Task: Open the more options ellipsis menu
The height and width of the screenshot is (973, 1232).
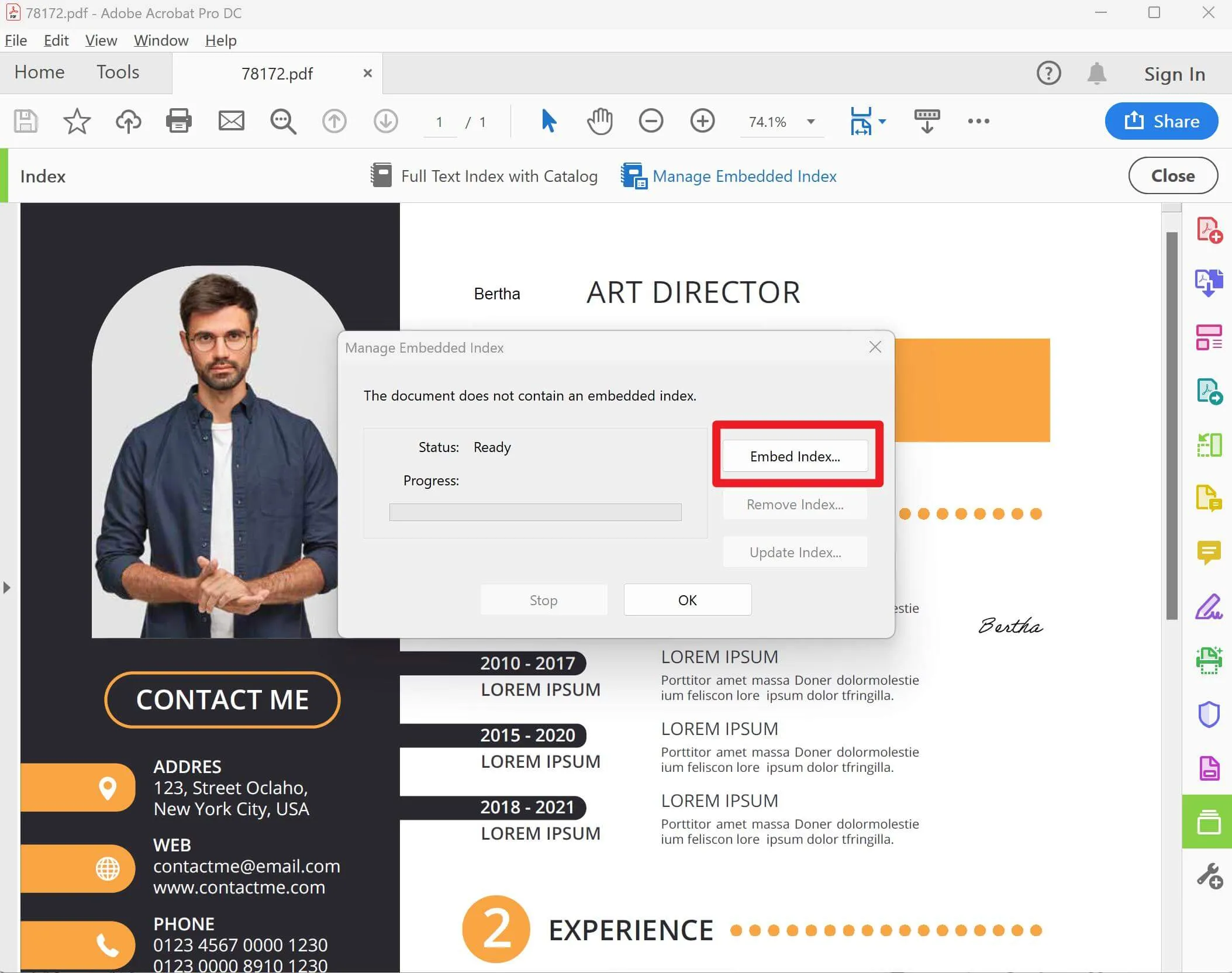Action: point(978,121)
